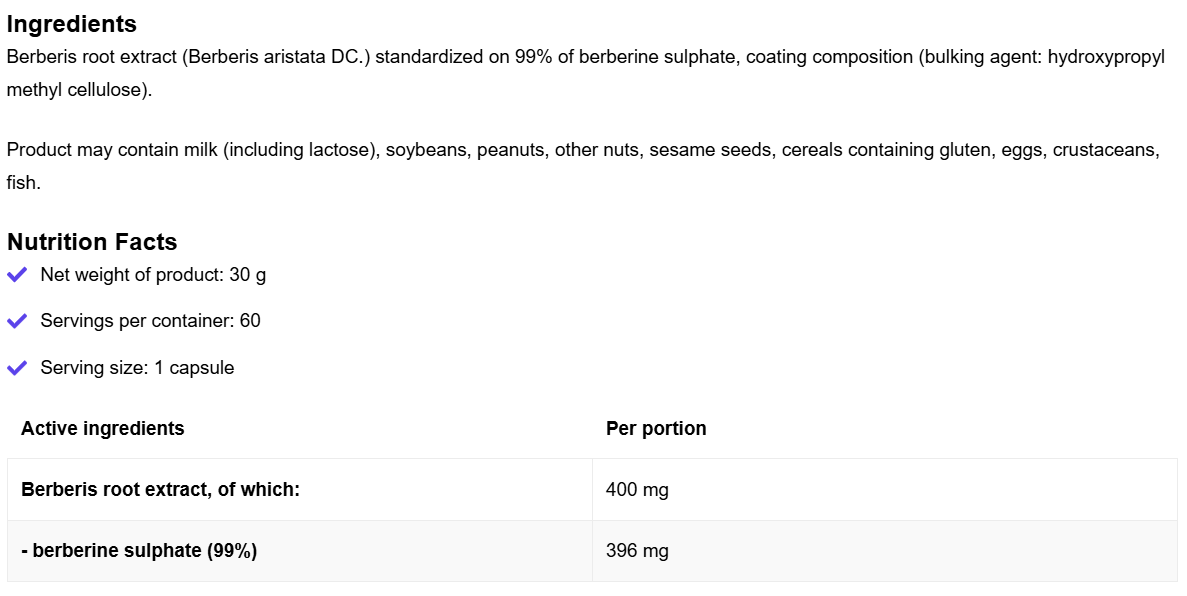Click the 'Product may contain milk' text

pos(113,150)
